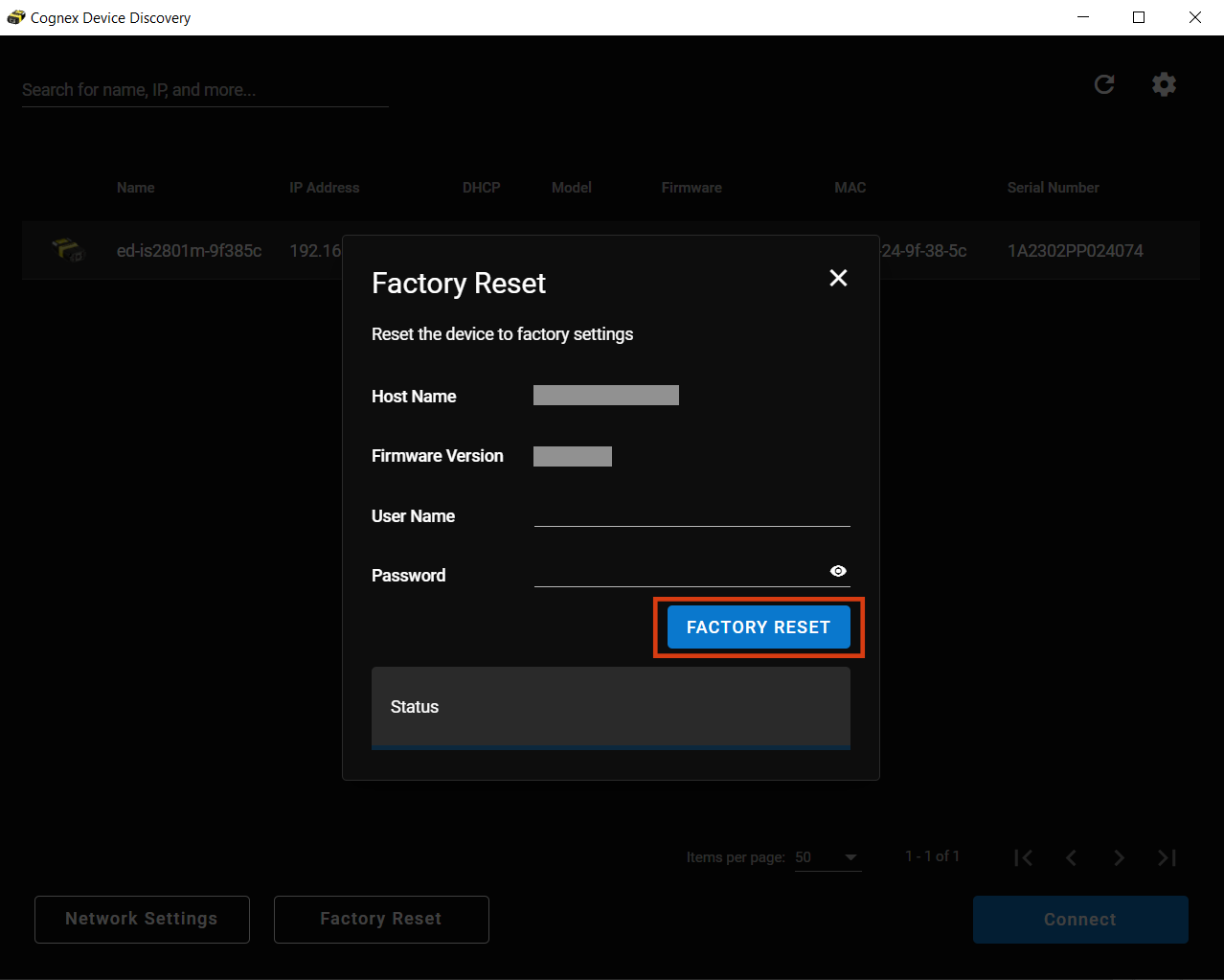This screenshot has height=980, width=1224.
Task: Click the refresh device list icon
Action: click(1104, 84)
